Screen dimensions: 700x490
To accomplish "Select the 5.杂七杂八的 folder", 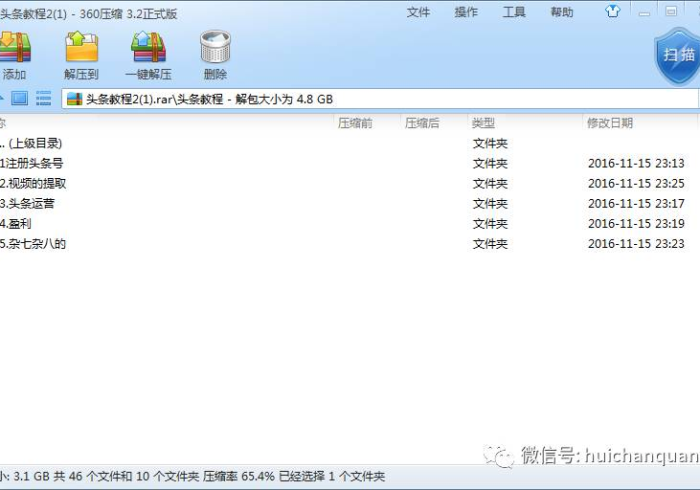I will tap(34, 243).
